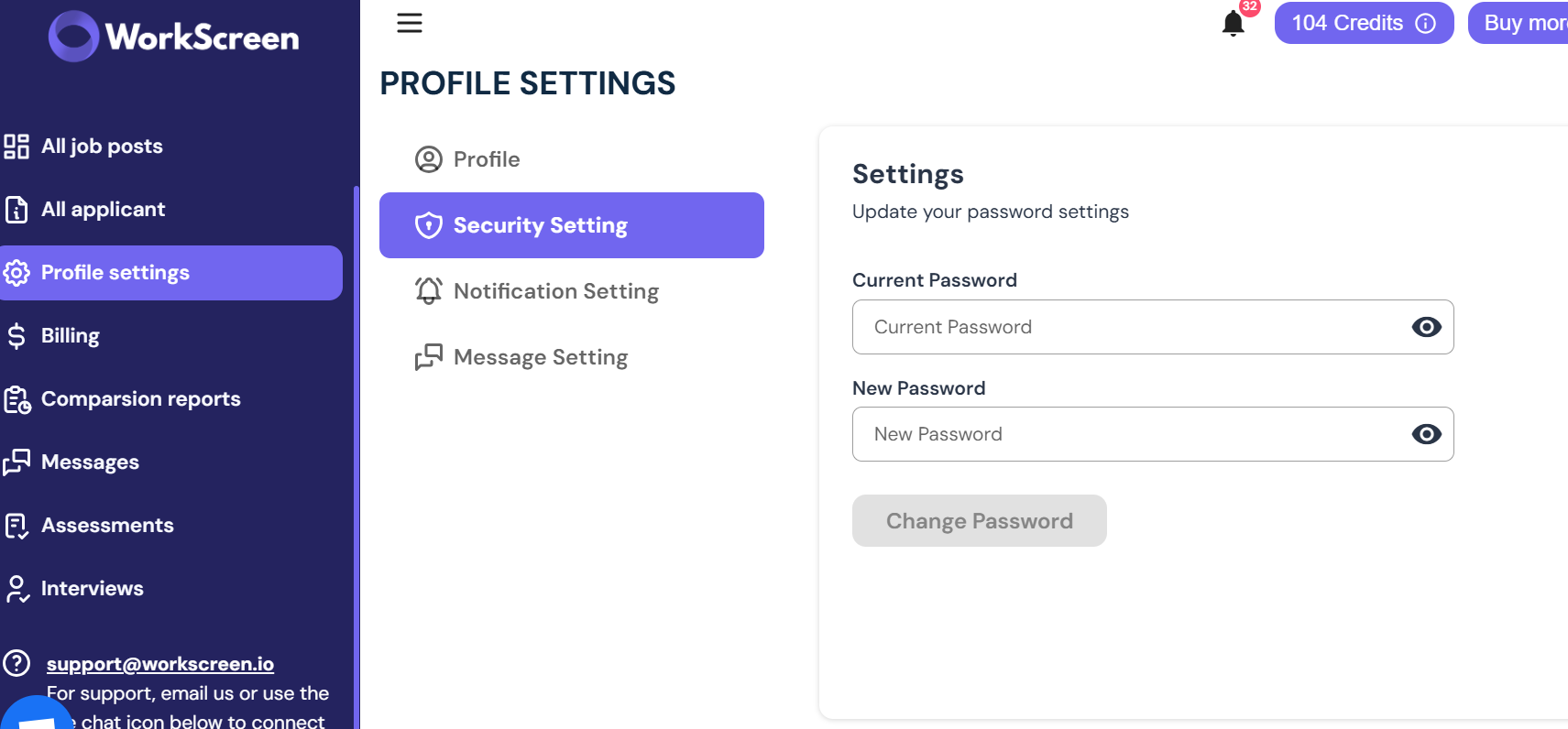Focus the Current Password input field

click(1153, 327)
